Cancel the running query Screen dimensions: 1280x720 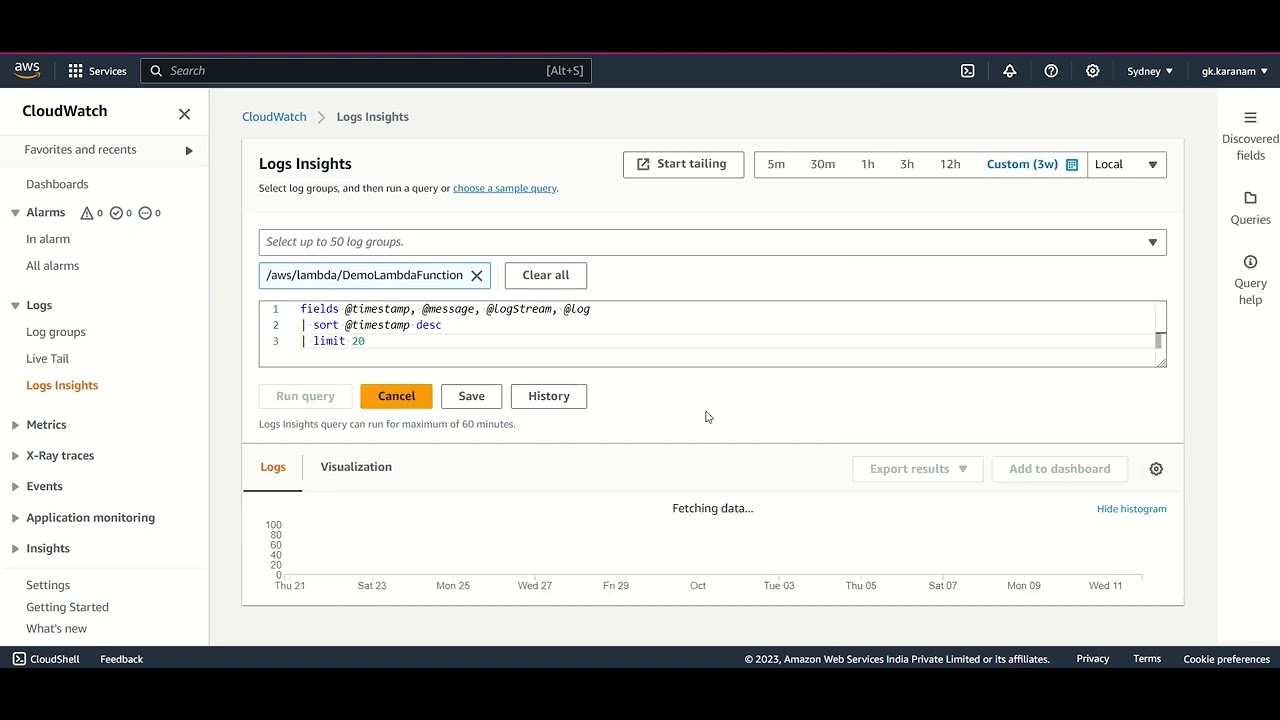(396, 396)
